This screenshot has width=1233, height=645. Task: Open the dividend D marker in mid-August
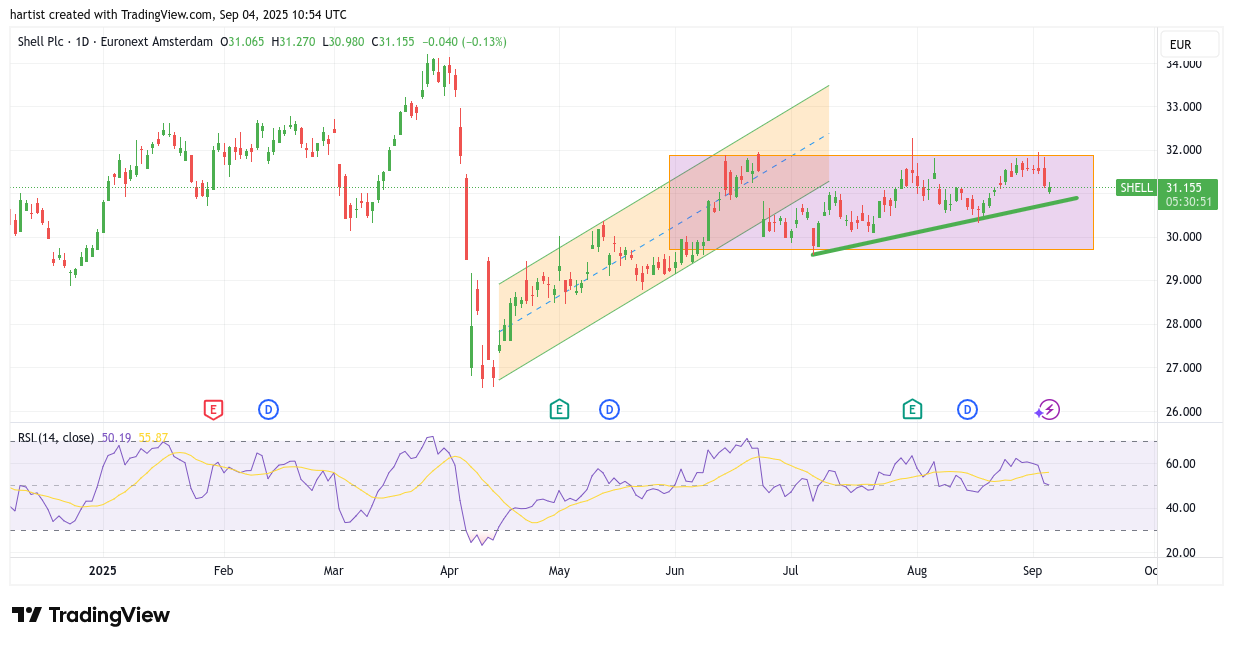click(x=967, y=409)
